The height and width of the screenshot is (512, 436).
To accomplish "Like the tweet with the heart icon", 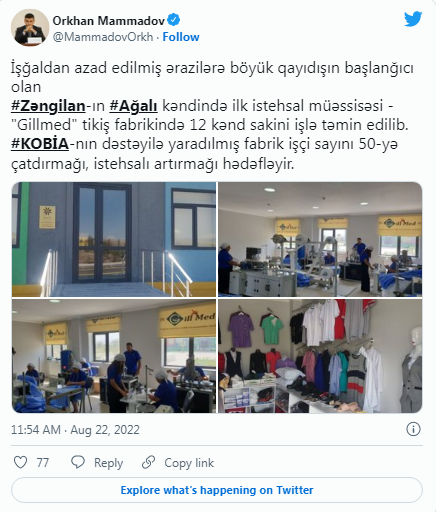I will (20, 462).
